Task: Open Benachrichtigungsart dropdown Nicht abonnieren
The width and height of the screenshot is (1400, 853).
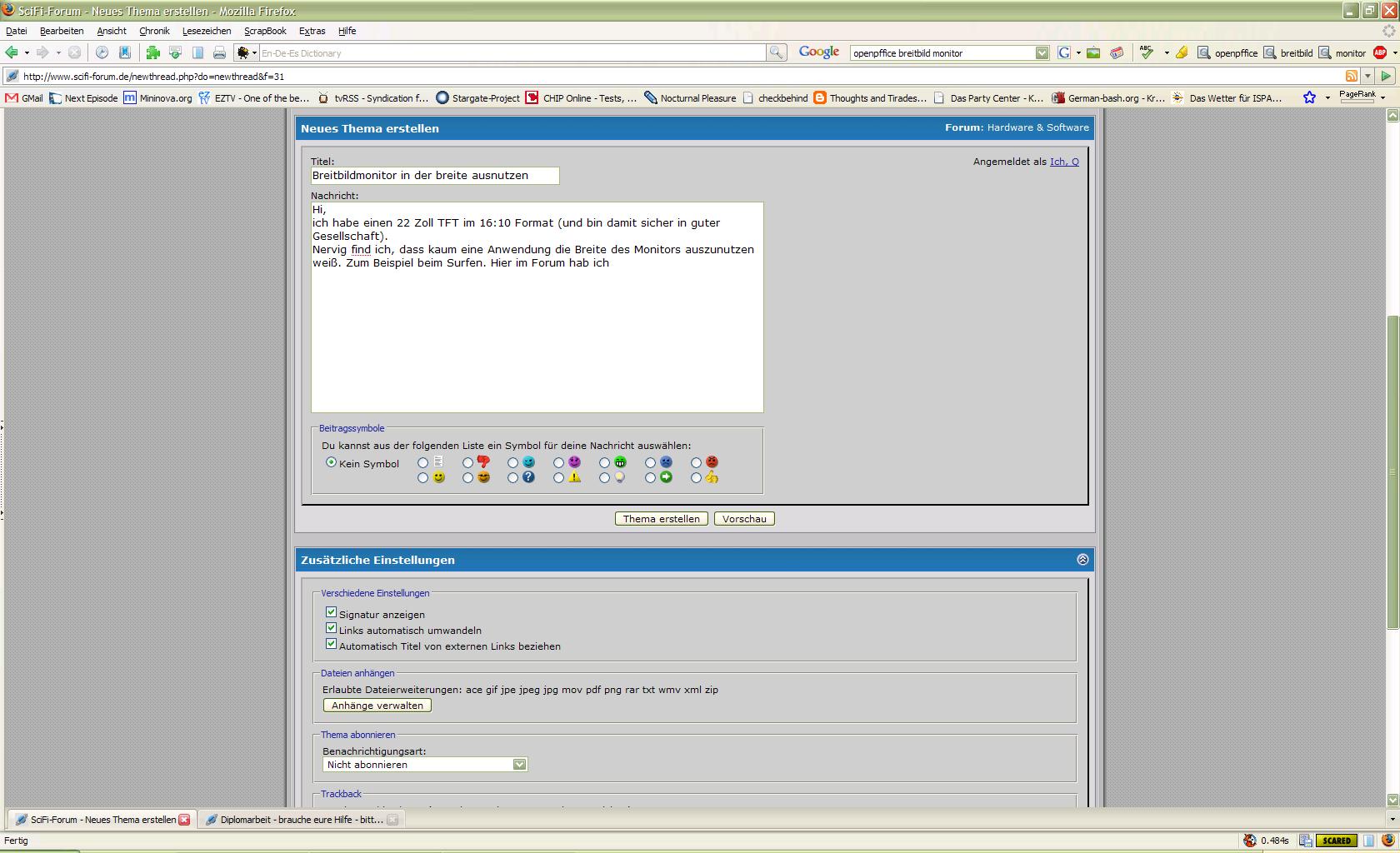Action: [425, 765]
